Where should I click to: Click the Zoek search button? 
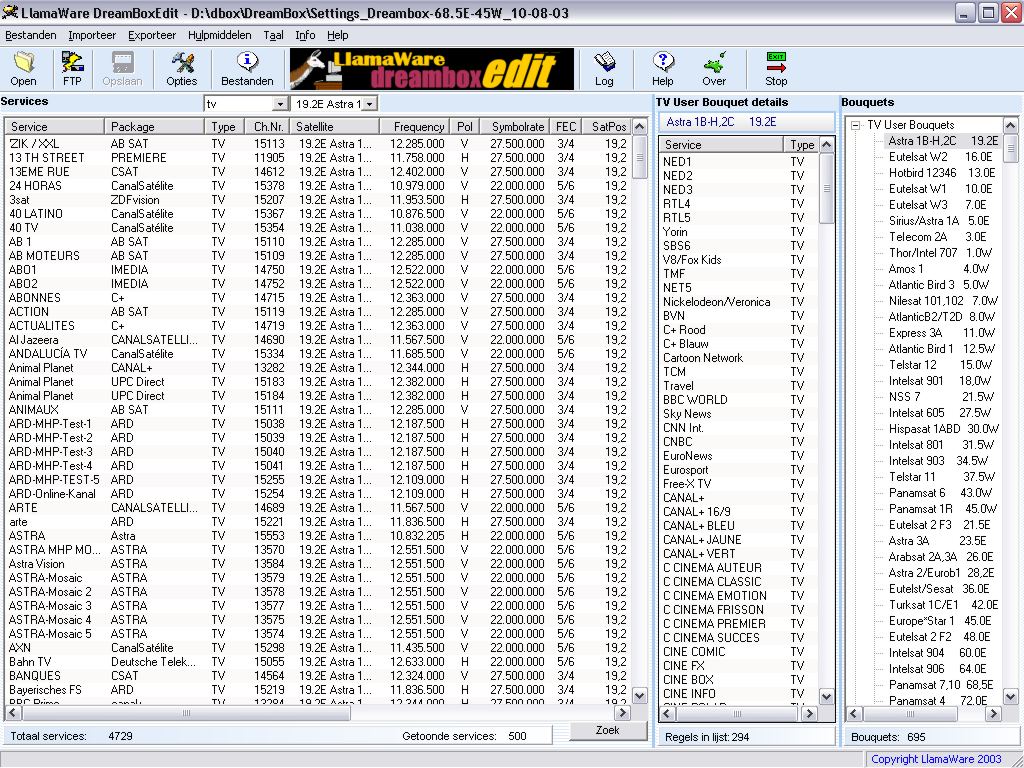click(607, 730)
